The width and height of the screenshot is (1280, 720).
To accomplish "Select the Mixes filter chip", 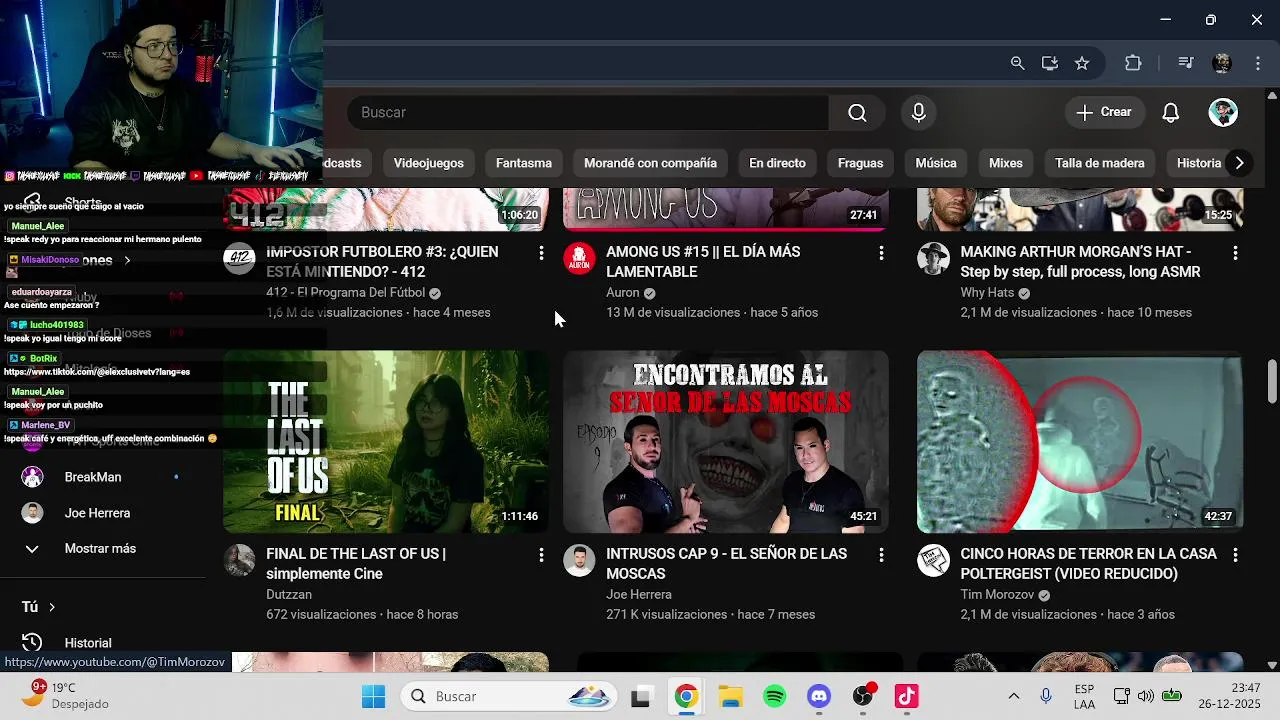I will click(x=1005, y=163).
